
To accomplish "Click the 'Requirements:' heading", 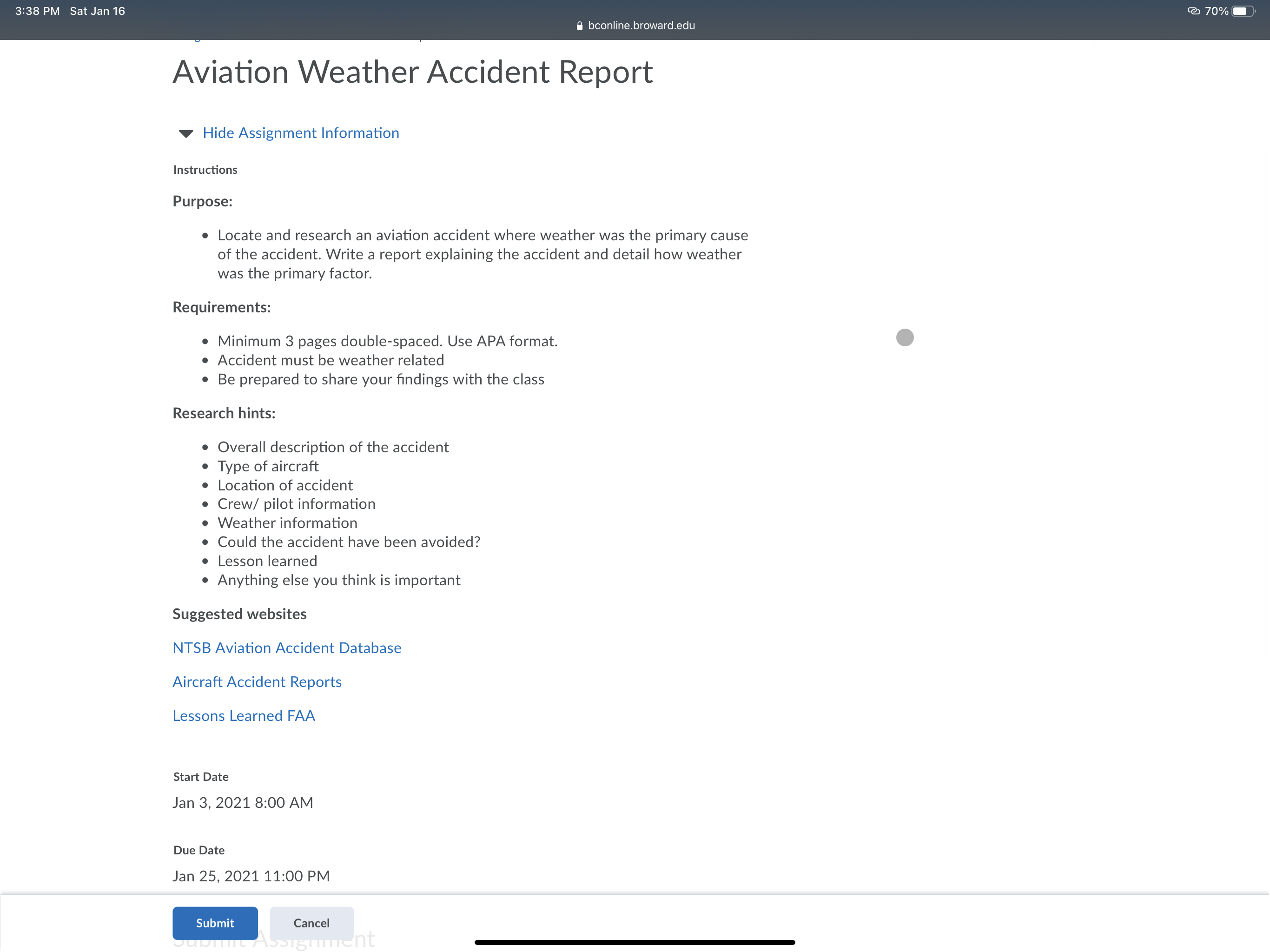I will click(222, 307).
